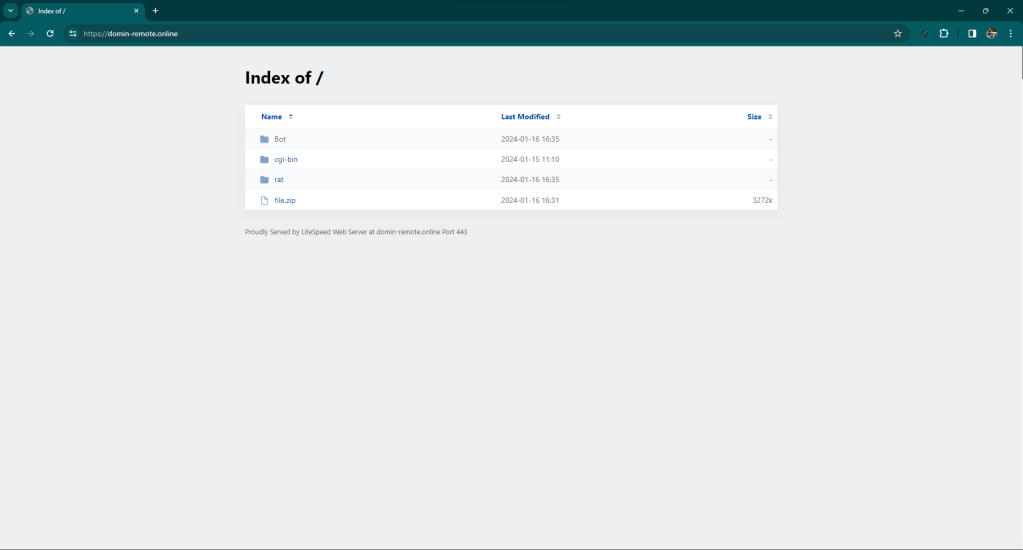This screenshot has height=550, width=1023.
Task: Reload the page with refresh icon
Action: coord(50,33)
